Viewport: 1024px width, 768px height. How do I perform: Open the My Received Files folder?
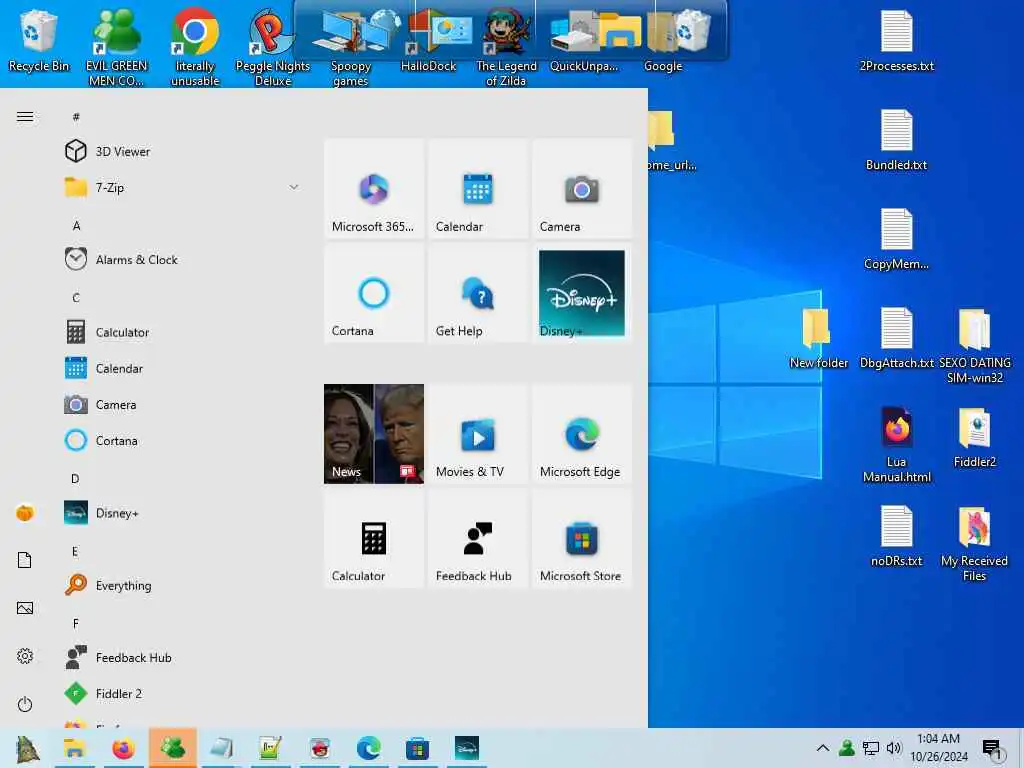[974, 543]
